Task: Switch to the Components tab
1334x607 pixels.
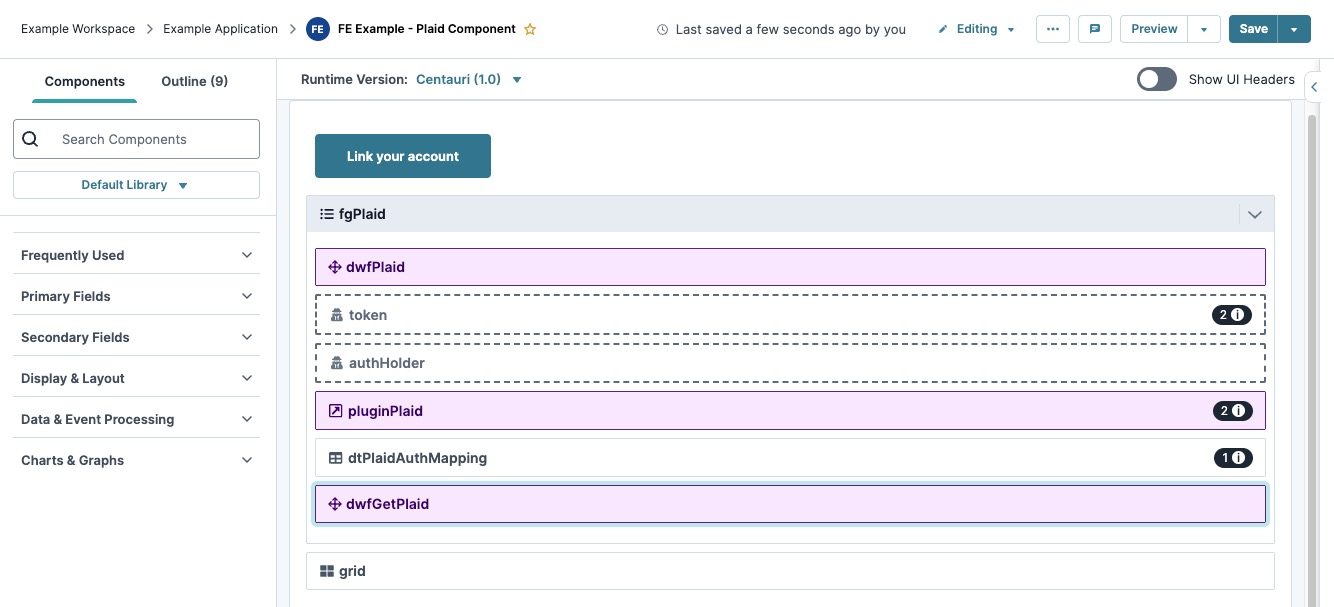Action: [x=85, y=81]
